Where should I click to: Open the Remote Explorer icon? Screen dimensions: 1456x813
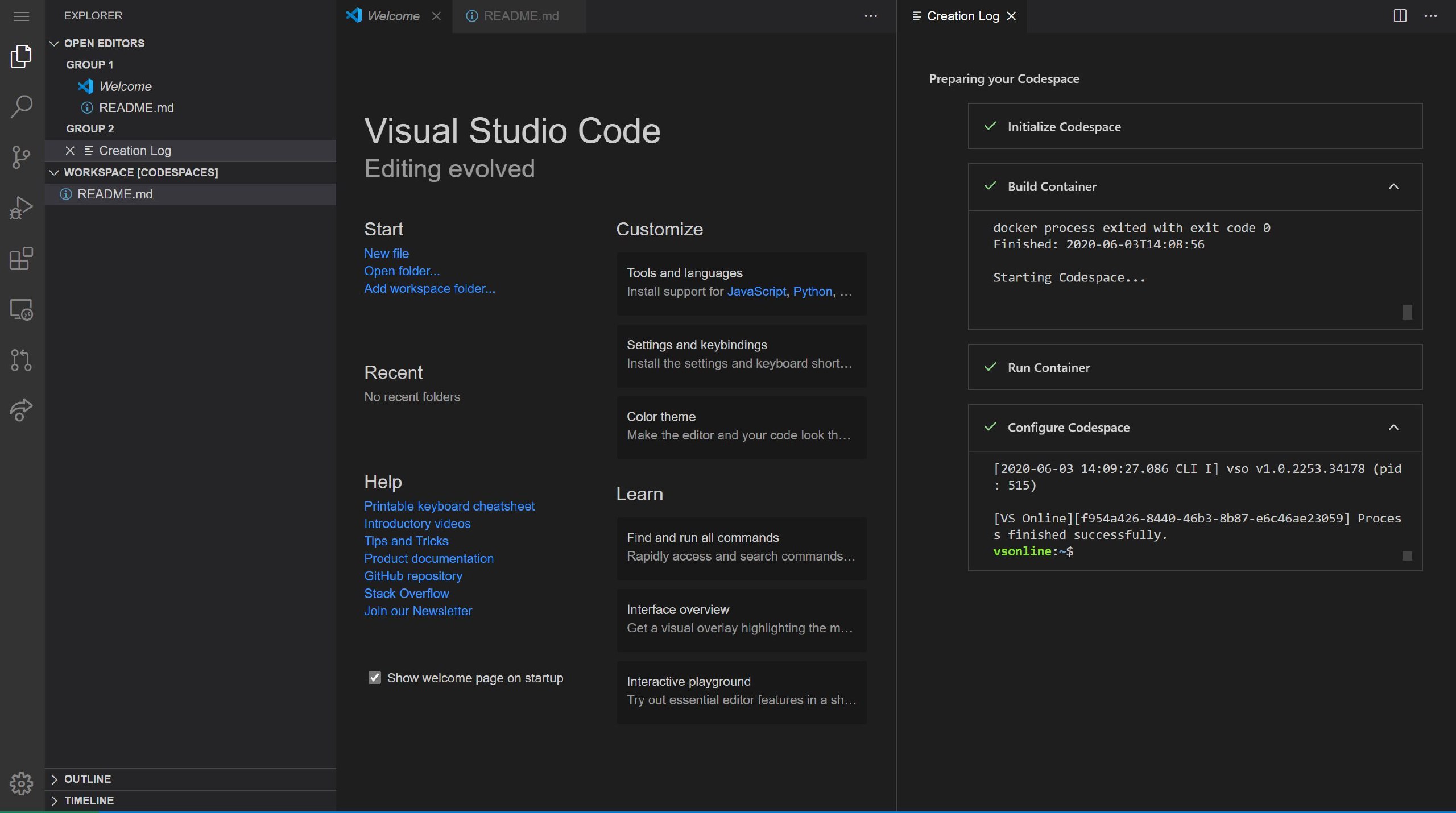pos(21,309)
